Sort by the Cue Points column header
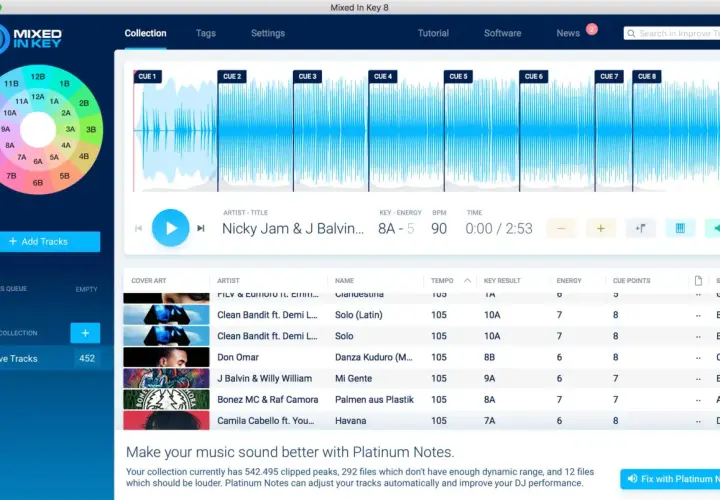This screenshot has height=500, width=720. point(631,281)
